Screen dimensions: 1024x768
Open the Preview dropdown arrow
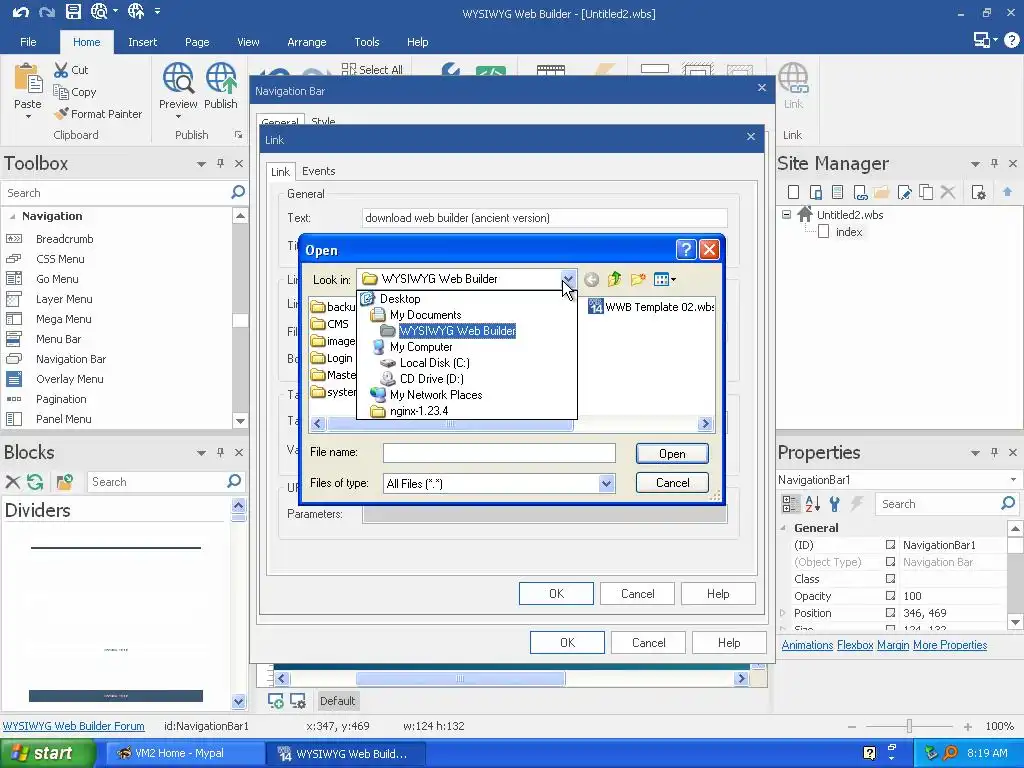[x=178, y=117]
